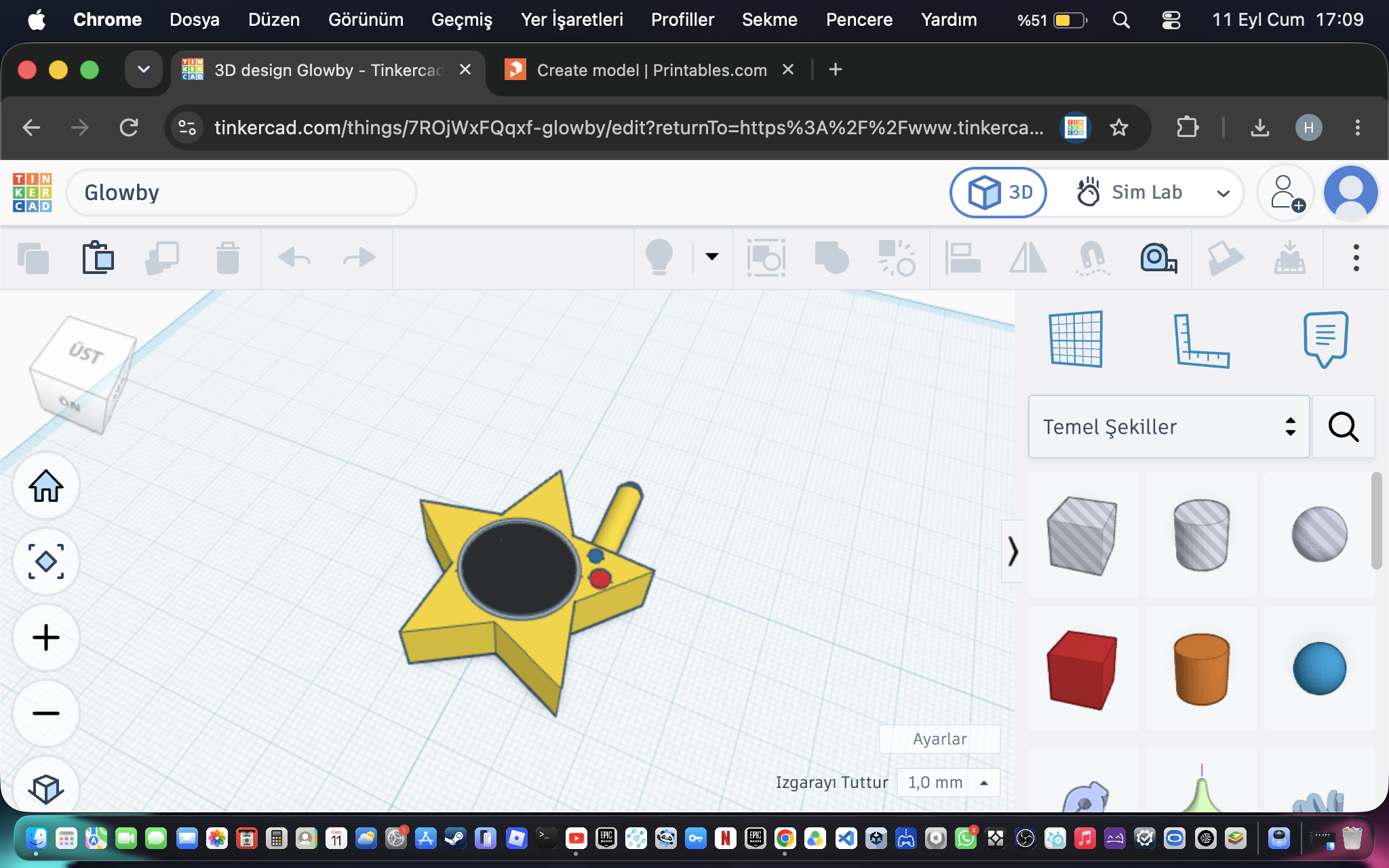Switch to the Create model Printables.com tab
Screen dimensions: 1389x868
pos(650,70)
